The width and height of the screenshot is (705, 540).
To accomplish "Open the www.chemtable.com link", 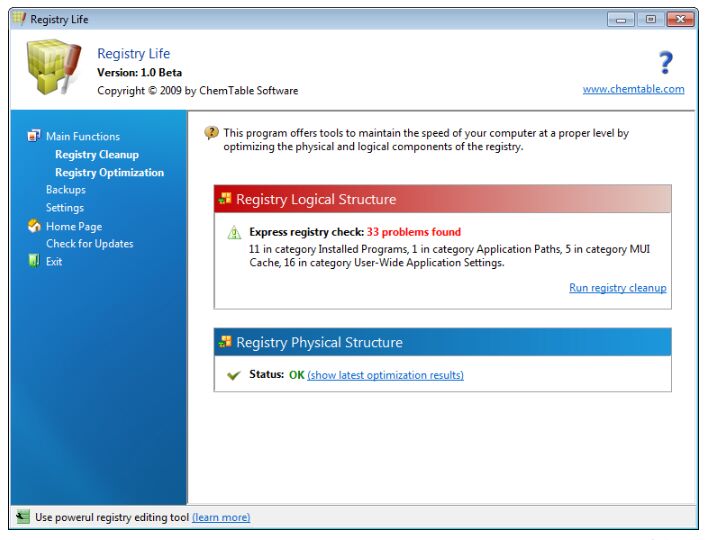I will coord(634,89).
